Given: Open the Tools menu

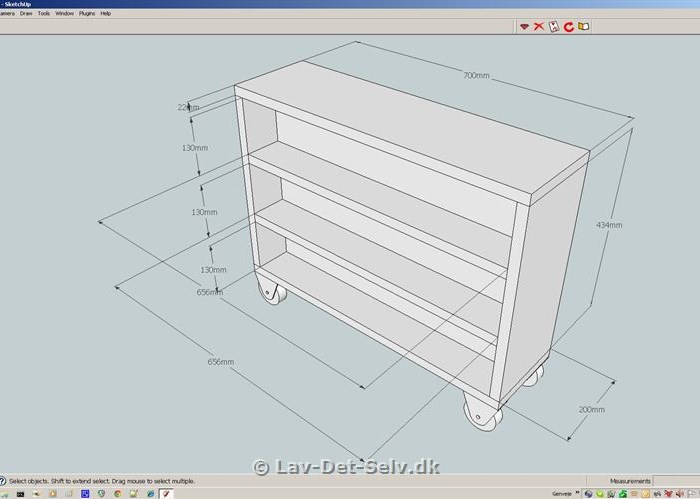Looking at the screenshot, I should (x=44, y=13).
